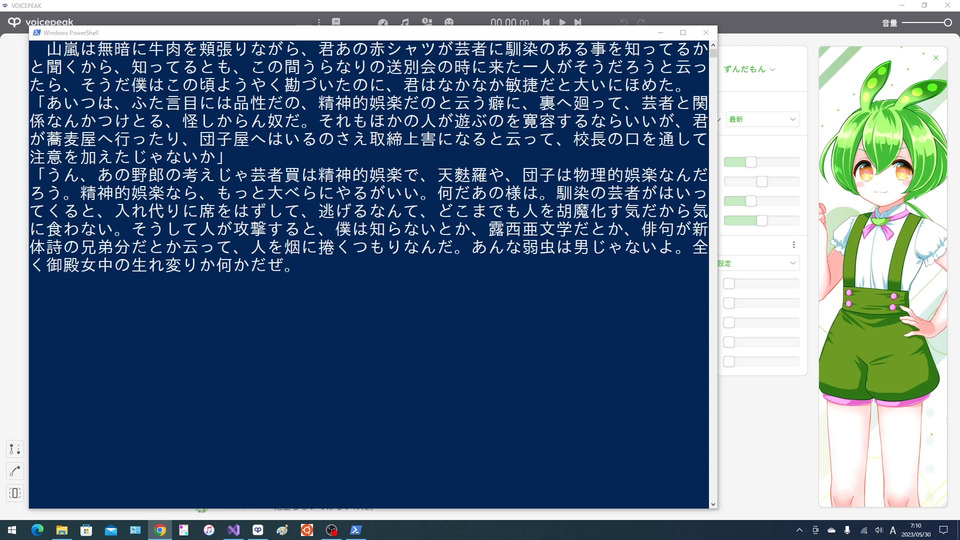Switch to Google Chrome in taskbar
The height and width of the screenshot is (540, 960).
160,530
